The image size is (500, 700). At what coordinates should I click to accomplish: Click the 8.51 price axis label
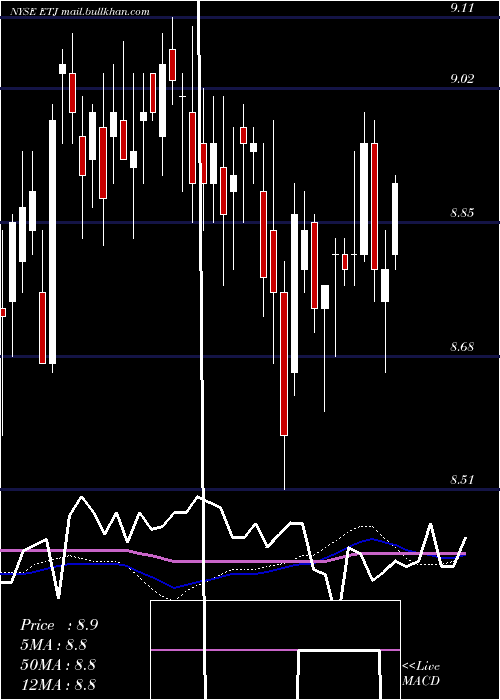click(x=462, y=480)
